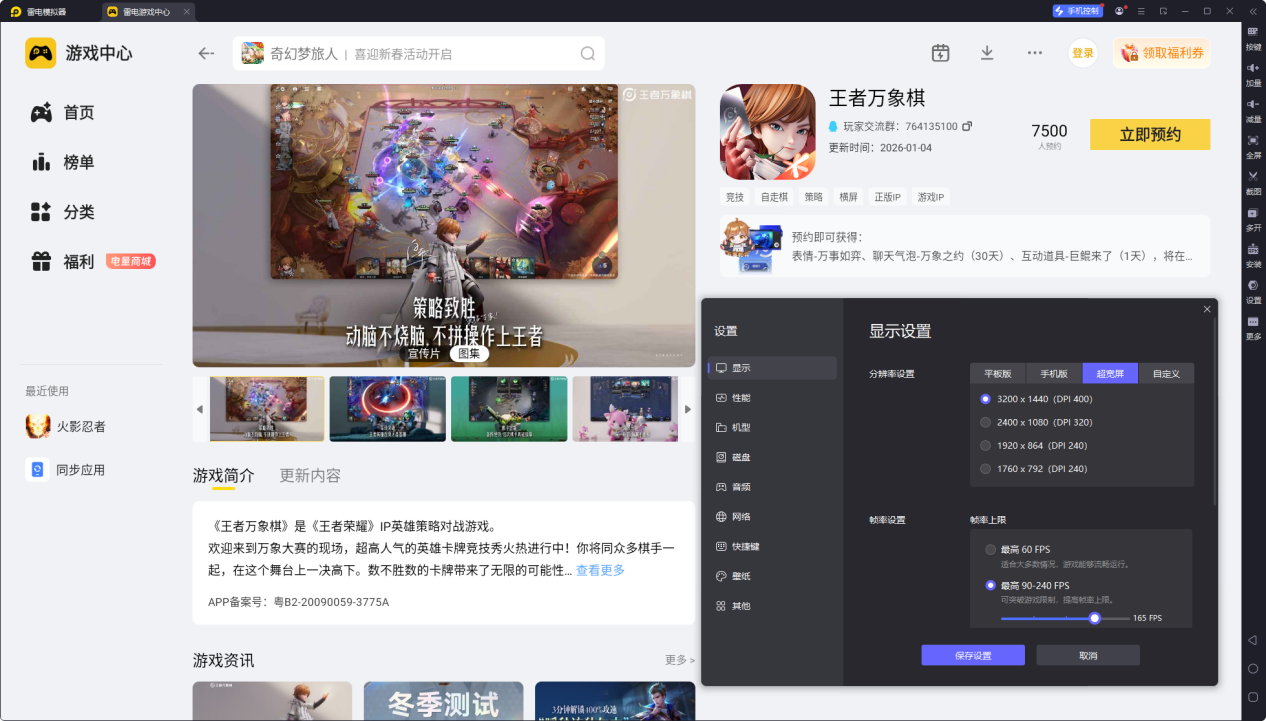Open the 按键 key-mapping tool in right sidebar
This screenshot has height=721, width=1266.
click(1253, 37)
